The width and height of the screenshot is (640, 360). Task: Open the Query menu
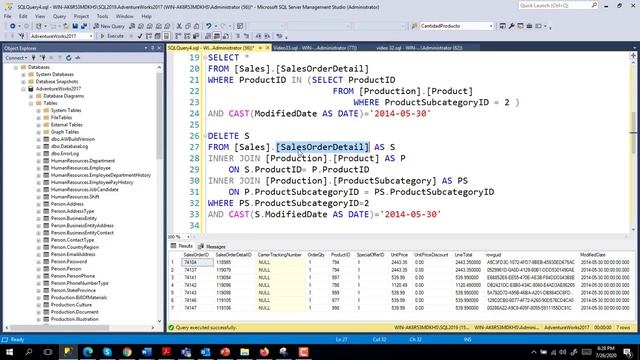coord(59,16)
